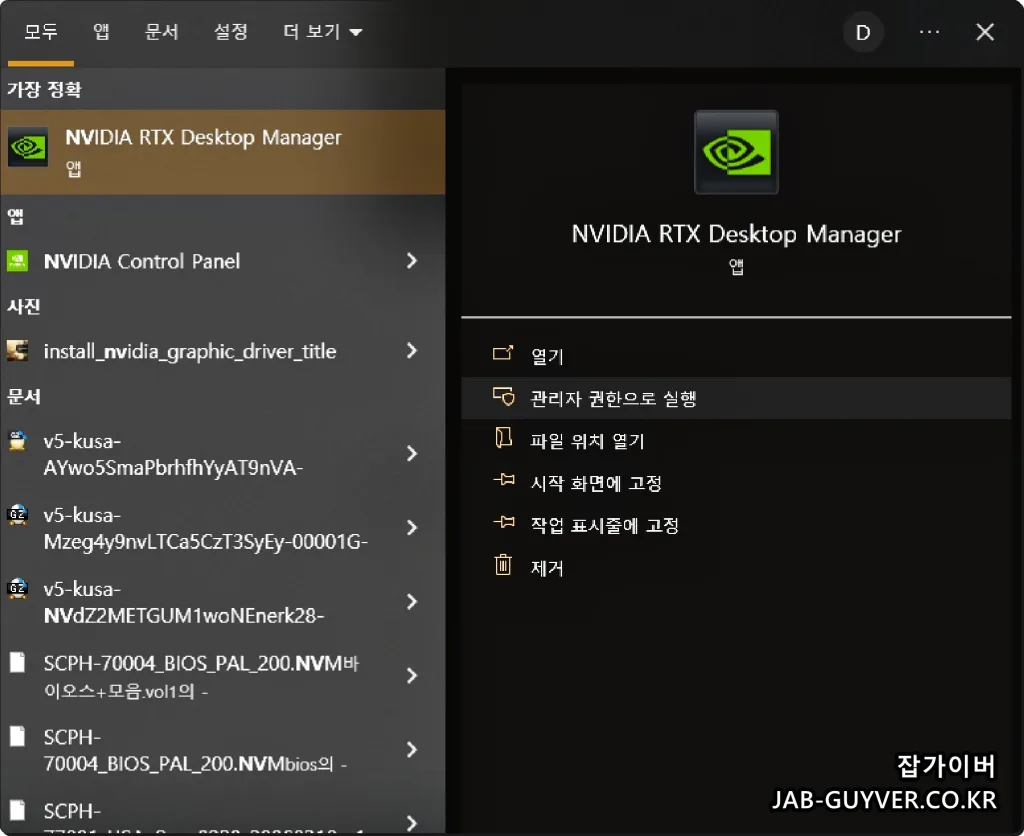Viewport: 1024px width, 836px height.
Task: Click the D user account badge
Action: click(862, 31)
